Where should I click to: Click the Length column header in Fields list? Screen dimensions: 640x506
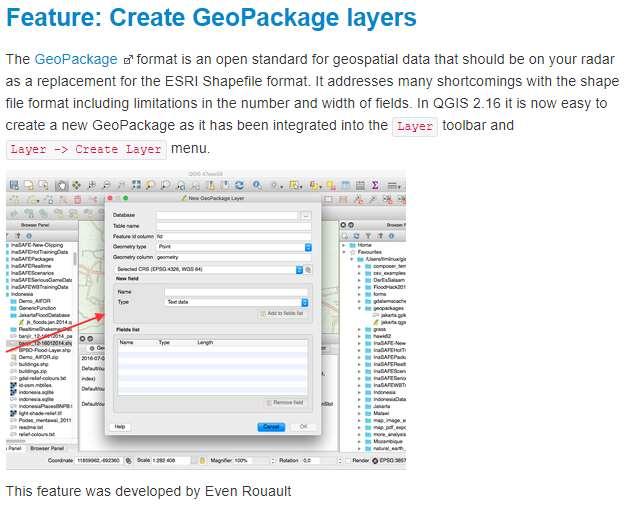tap(205, 343)
